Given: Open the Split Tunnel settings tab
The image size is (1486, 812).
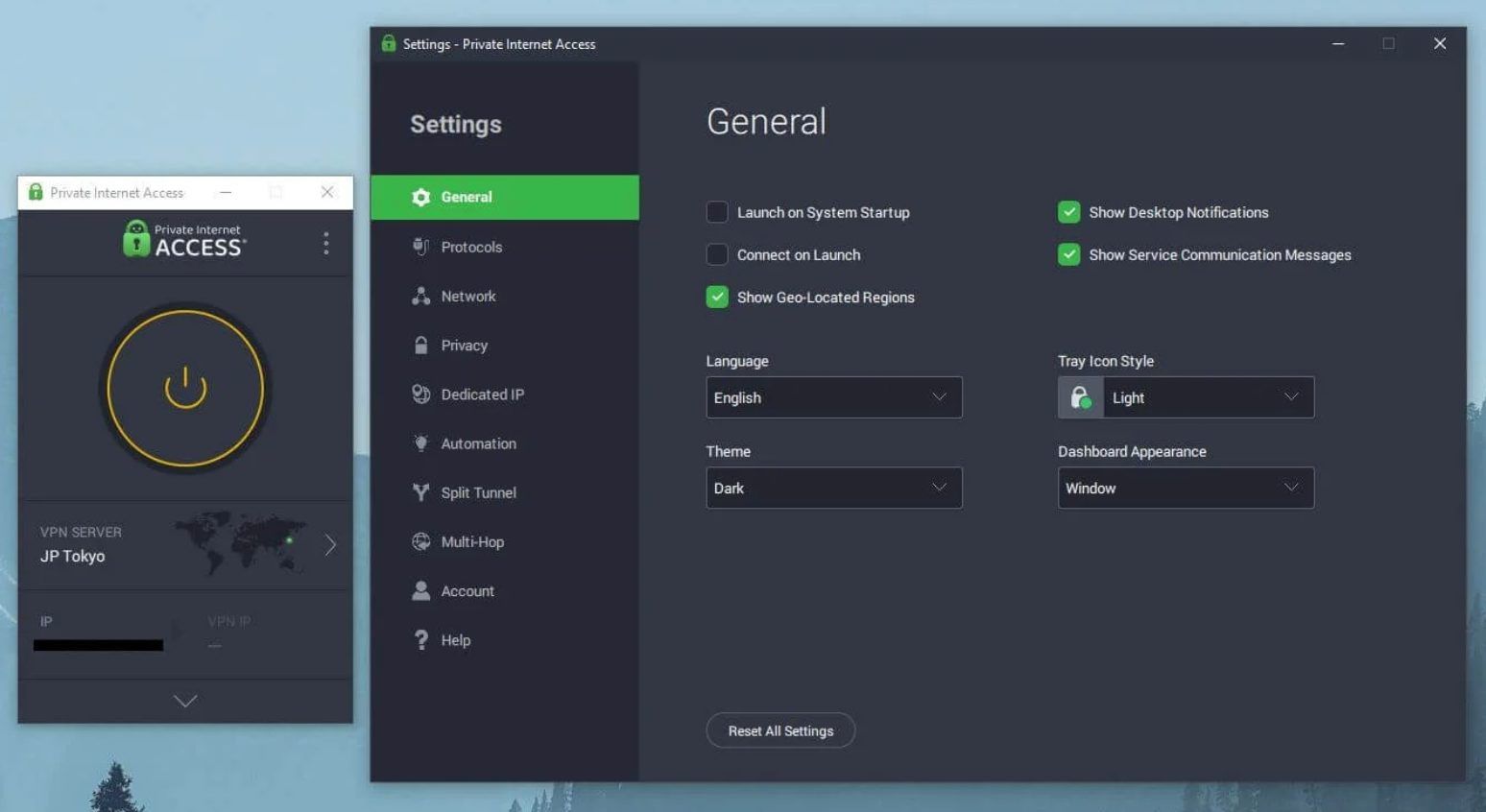Looking at the screenshot, I should pos(505,492).
